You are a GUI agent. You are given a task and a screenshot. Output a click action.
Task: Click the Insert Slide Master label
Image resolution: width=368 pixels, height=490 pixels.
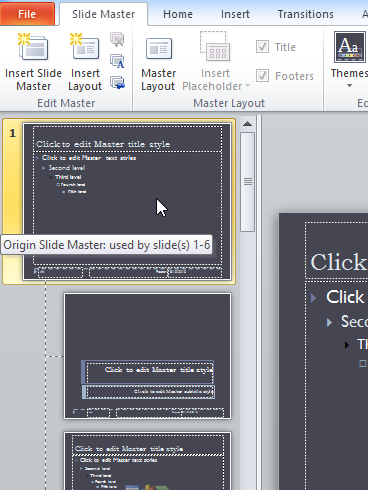pos(33,80)
